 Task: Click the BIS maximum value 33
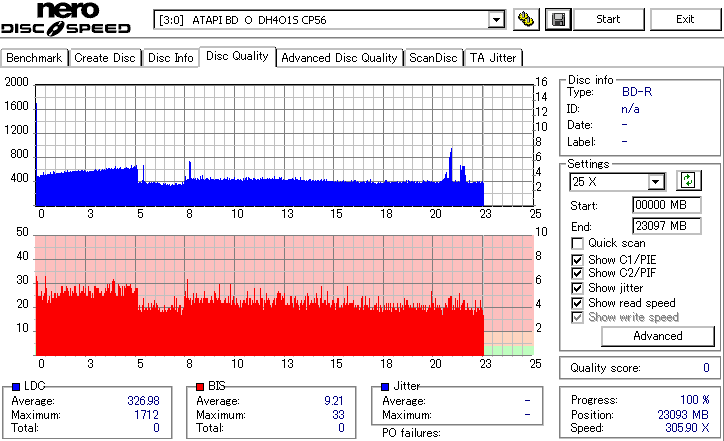point(338,415)
